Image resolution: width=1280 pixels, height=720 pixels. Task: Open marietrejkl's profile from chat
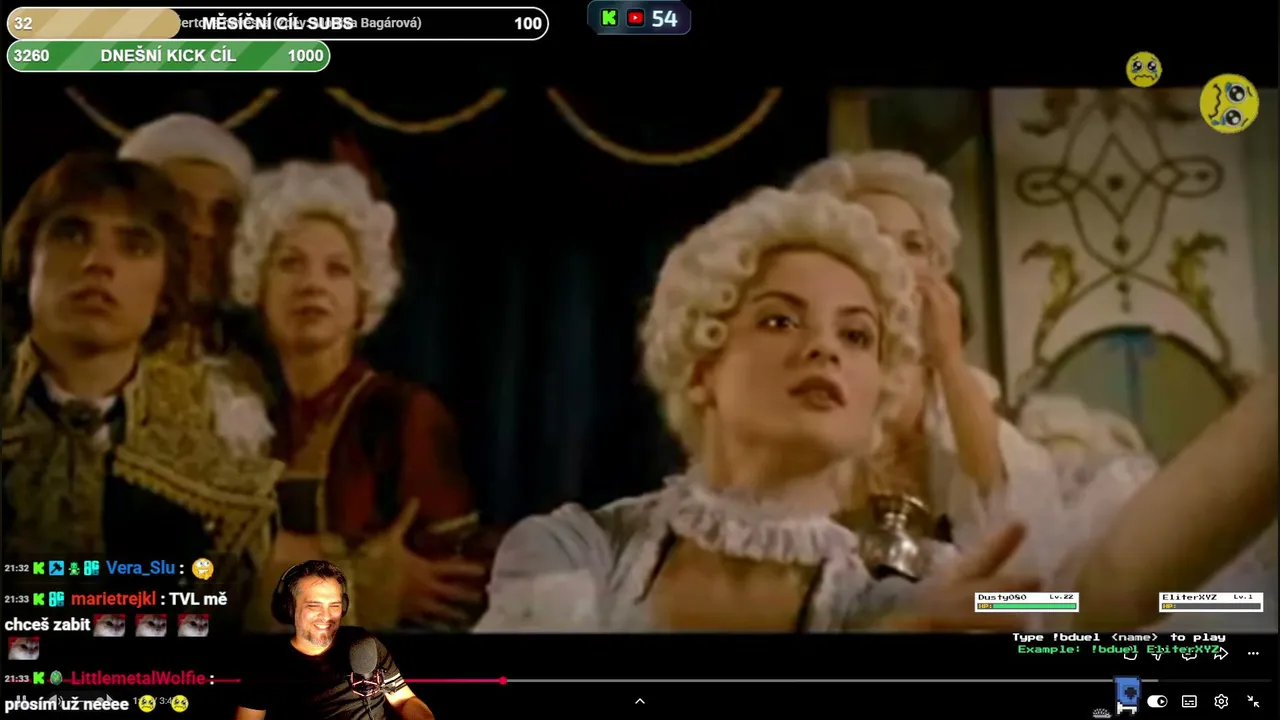coord(113,599)
